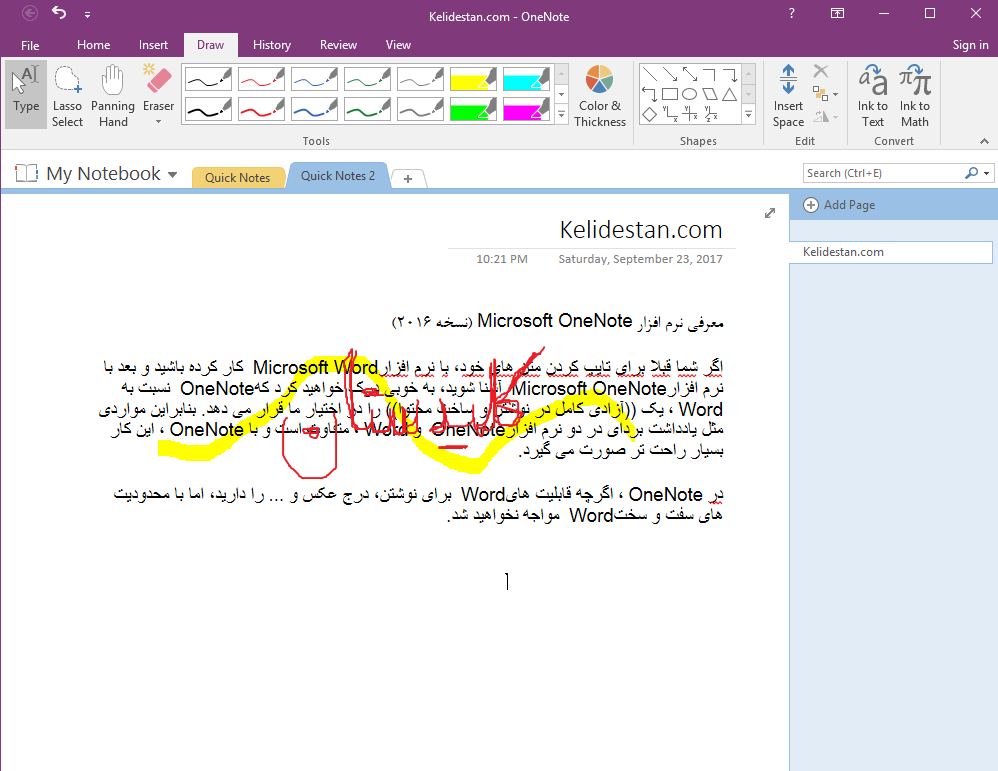Image resolution: width=998 pixels, height=771 pixels.
Task: Click Insert Space tool
Action: pos(788,95)
